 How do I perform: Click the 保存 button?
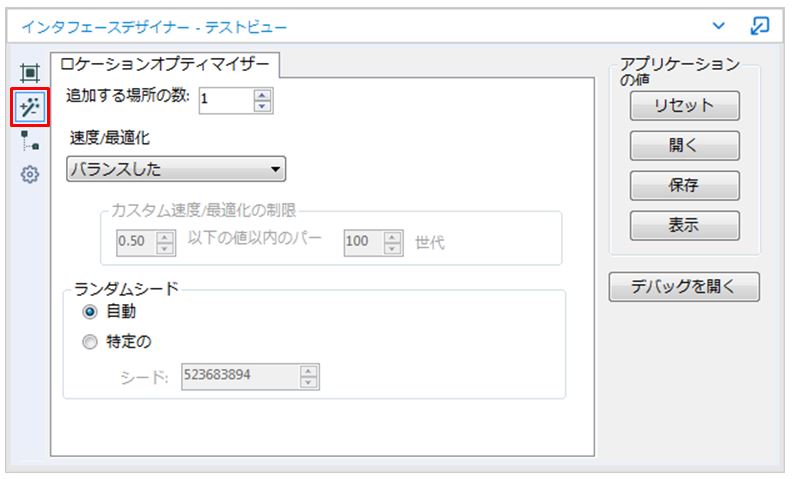(684, 186)
